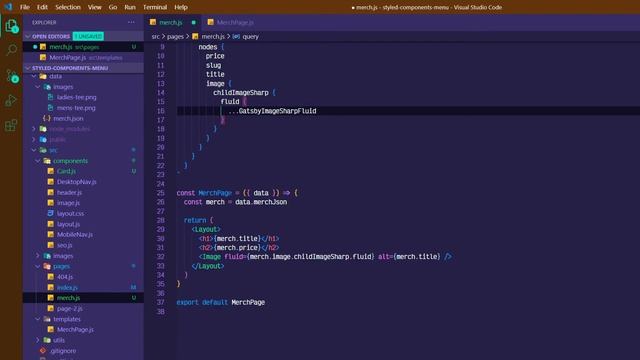Collapse the pages folder
This screenshot has height=360, width=640.
(38, 266)
